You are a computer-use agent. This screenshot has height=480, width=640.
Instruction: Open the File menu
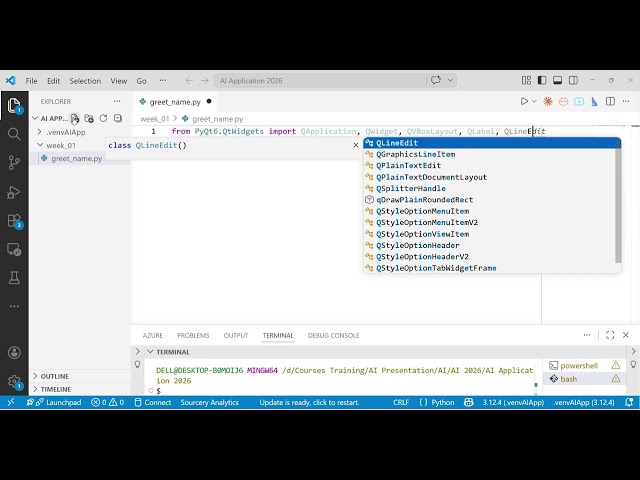(31, 81)
